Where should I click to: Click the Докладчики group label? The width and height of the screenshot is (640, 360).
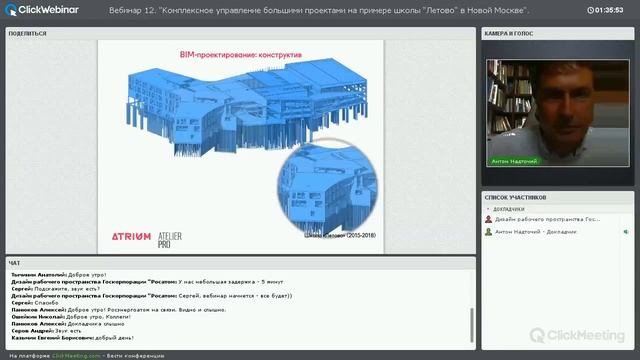click(x=509, y=209)
